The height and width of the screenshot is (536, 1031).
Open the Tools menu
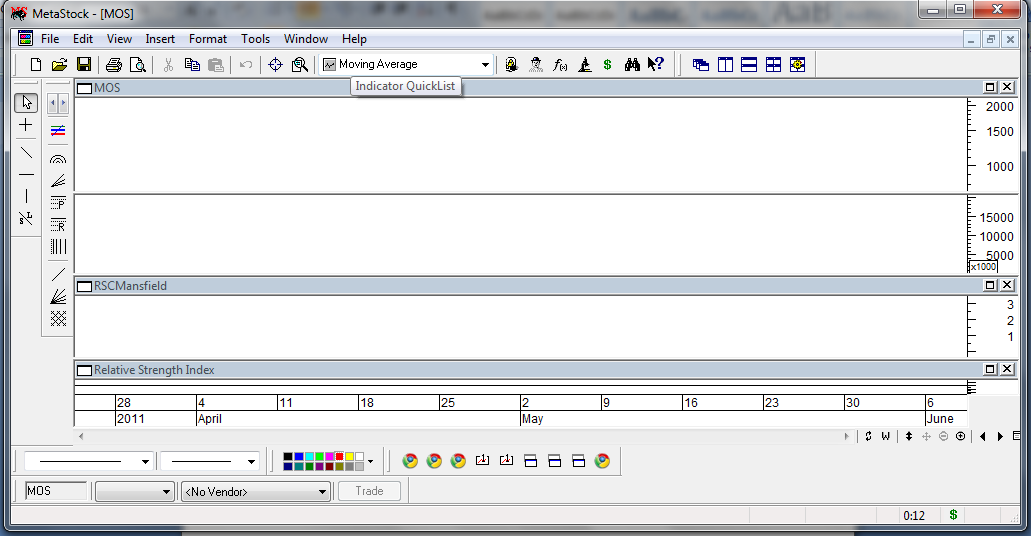(x=256, y=39)
